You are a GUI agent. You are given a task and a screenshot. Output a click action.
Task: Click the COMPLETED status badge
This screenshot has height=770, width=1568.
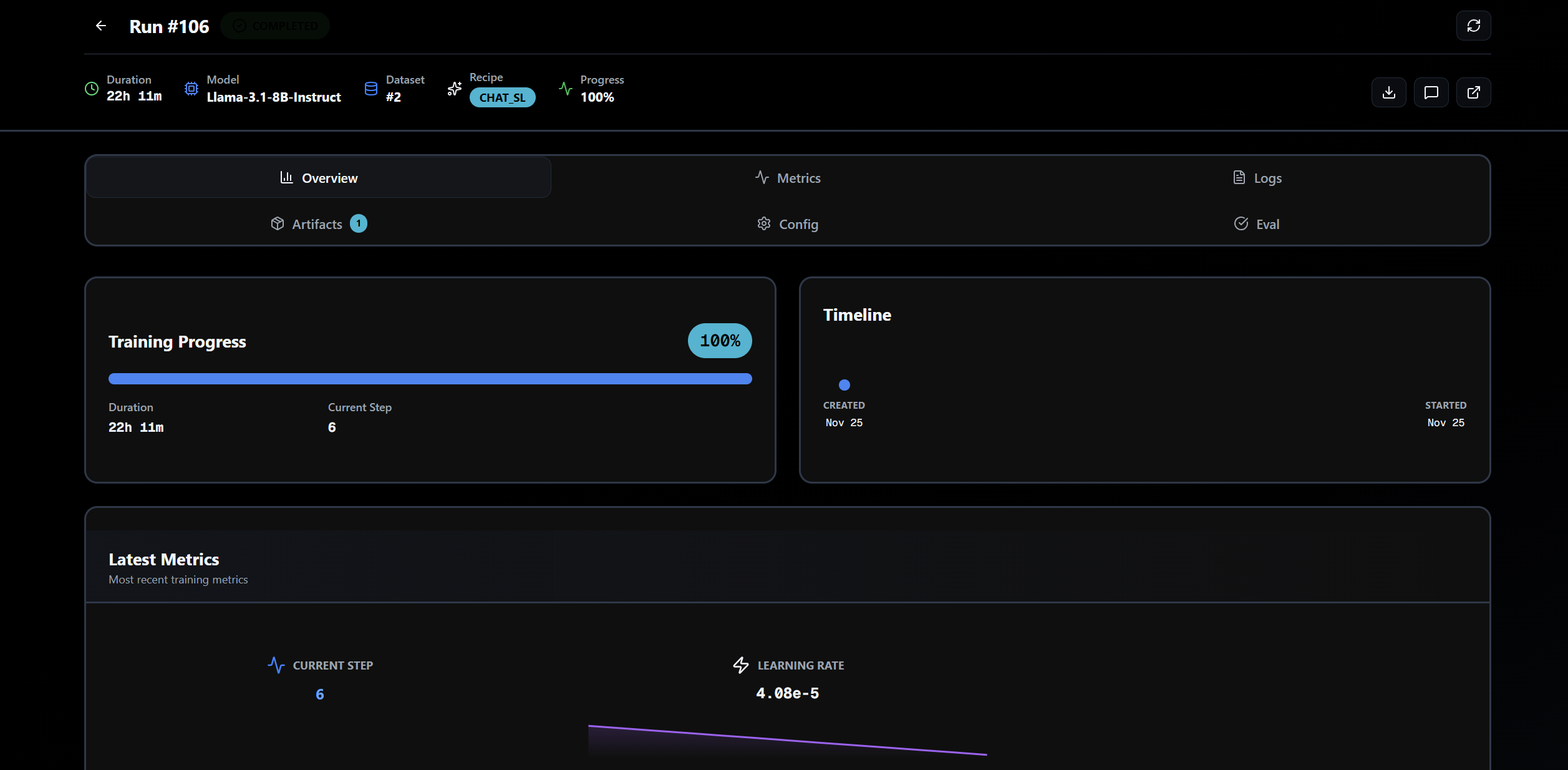[x=275, y=26]
